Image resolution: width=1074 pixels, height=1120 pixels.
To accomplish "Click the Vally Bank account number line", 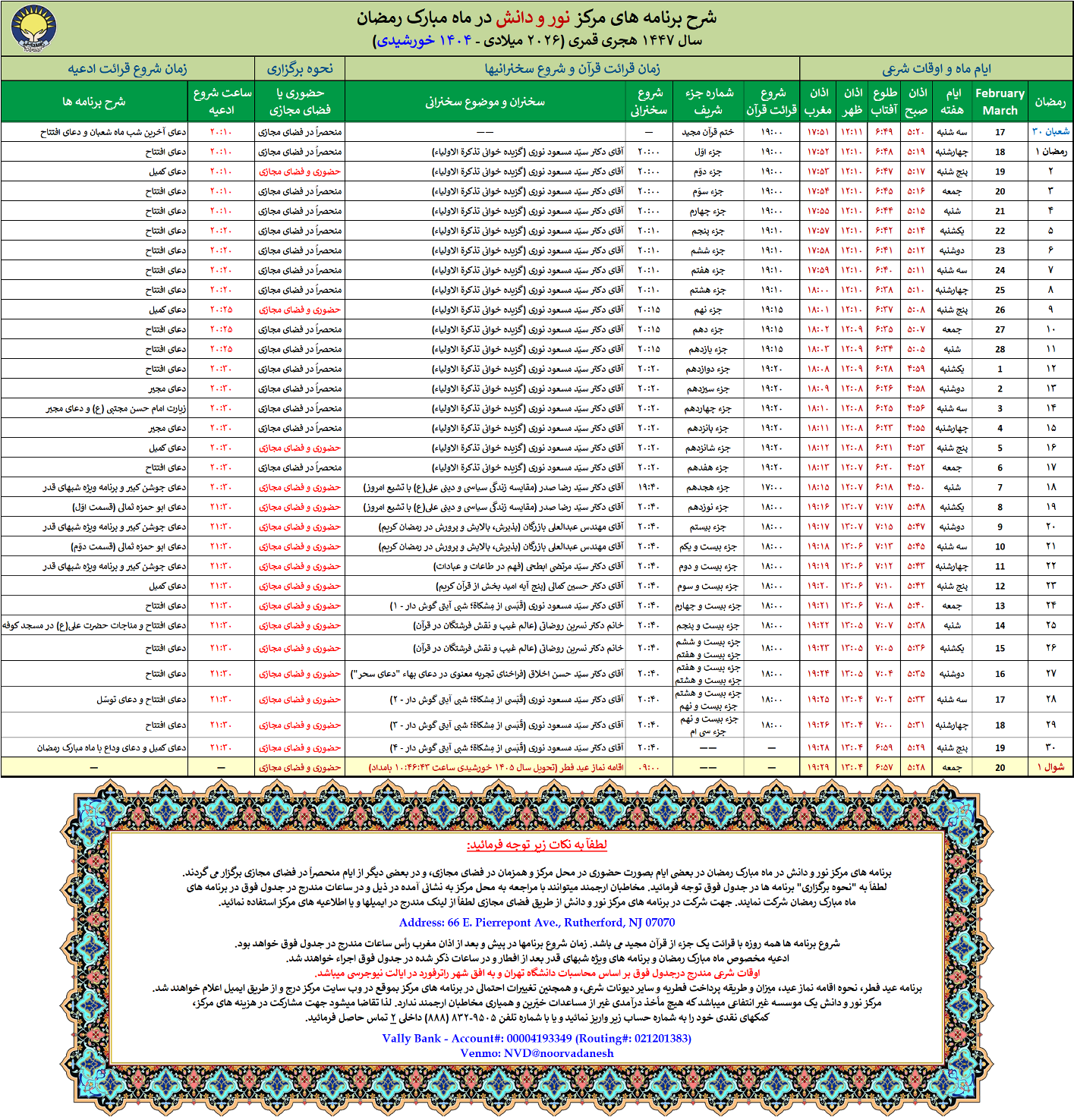I will [x=537, y=1038].
